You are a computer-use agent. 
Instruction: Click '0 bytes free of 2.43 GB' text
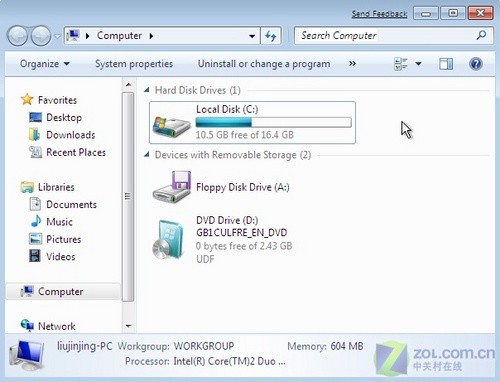tap(244, 246)
